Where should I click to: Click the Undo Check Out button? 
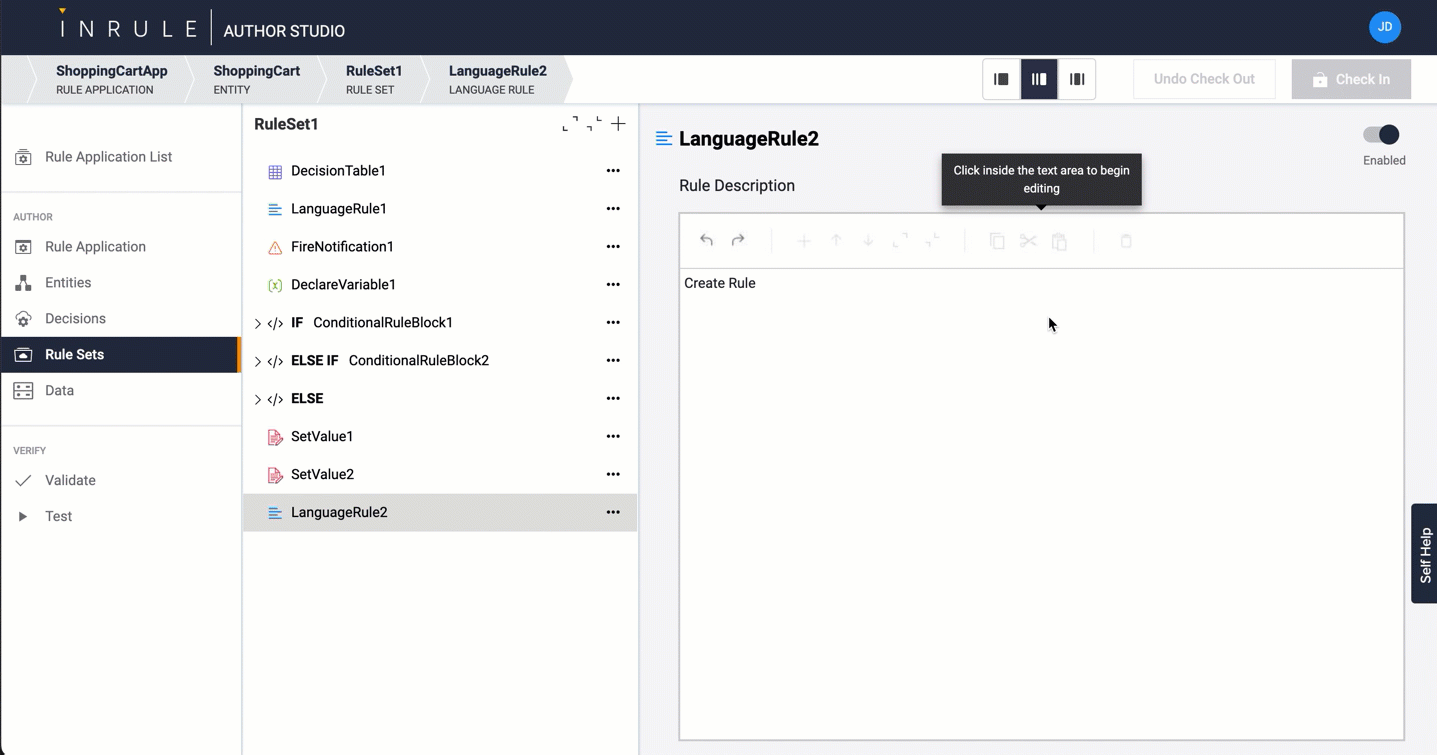1203,79
